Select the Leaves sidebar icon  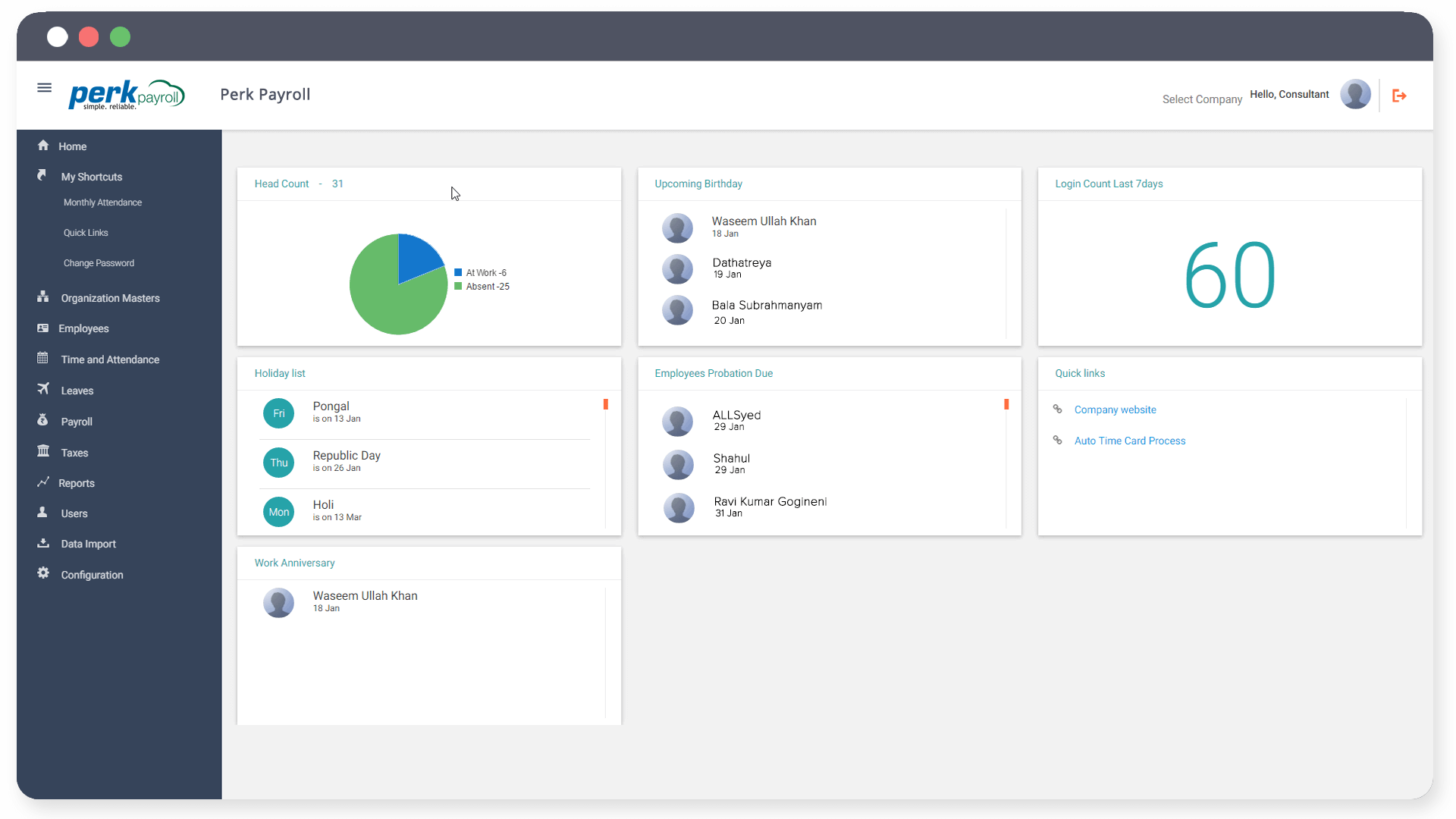coord(42,389)
